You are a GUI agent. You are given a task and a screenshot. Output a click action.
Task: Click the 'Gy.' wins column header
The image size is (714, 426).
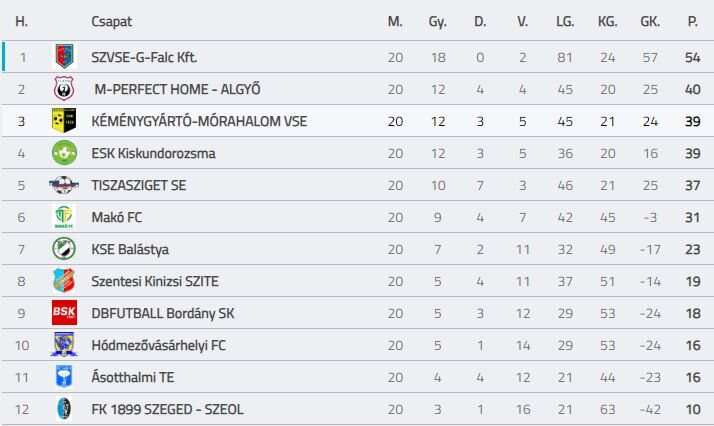pyautogui.click(x=437, y=21)
